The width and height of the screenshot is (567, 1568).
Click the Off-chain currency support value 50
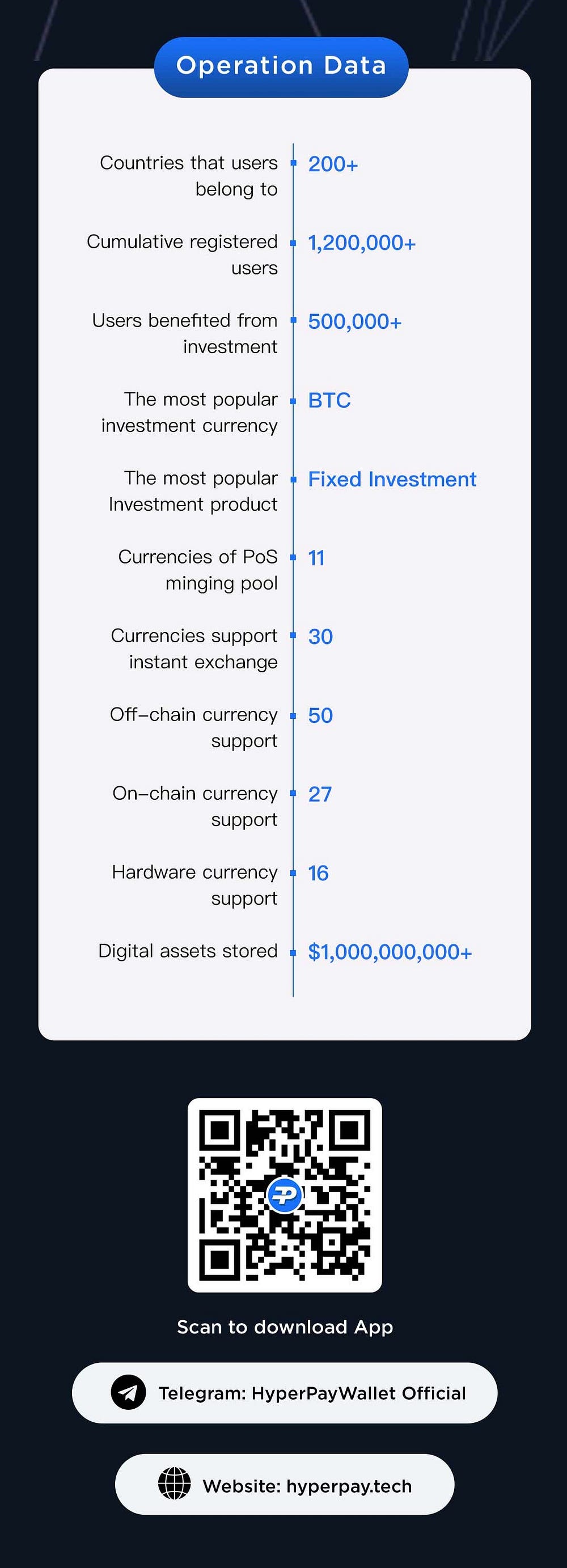click(320, 715)
